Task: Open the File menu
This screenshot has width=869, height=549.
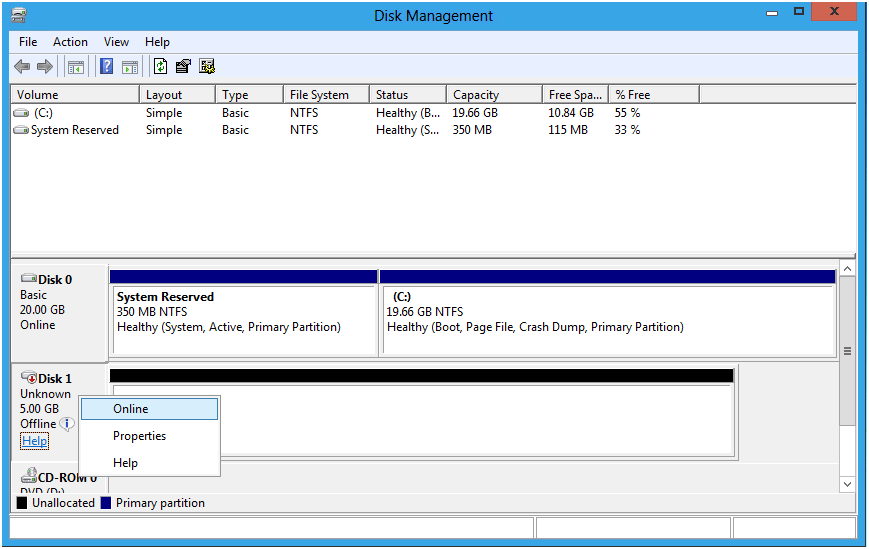Action: pos(28,42)
